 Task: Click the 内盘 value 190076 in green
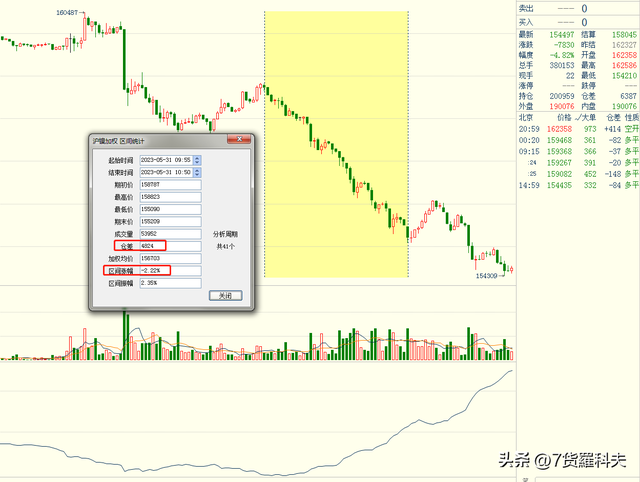coord(624,106)
